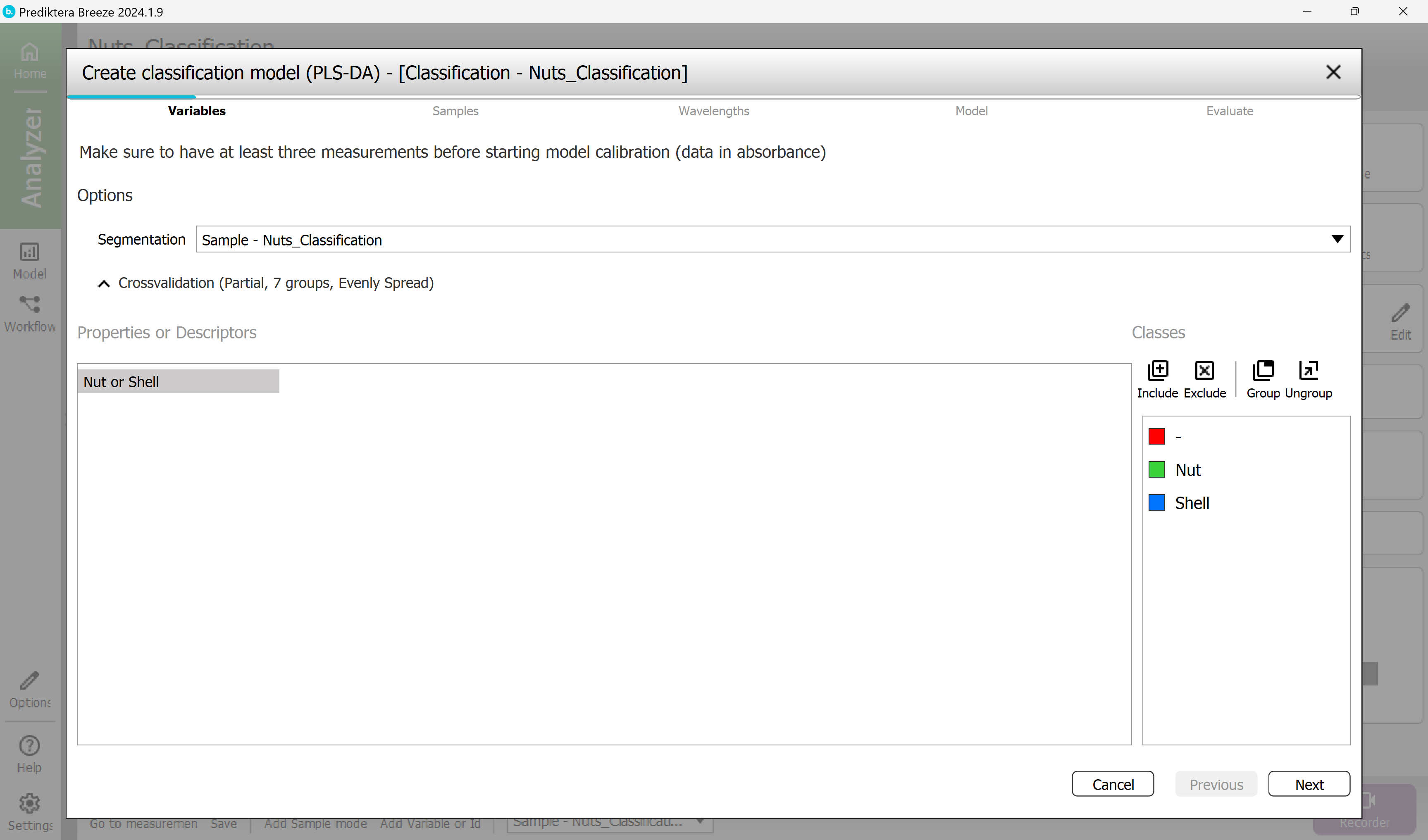Click the Group classes icon

point(1263,371)
